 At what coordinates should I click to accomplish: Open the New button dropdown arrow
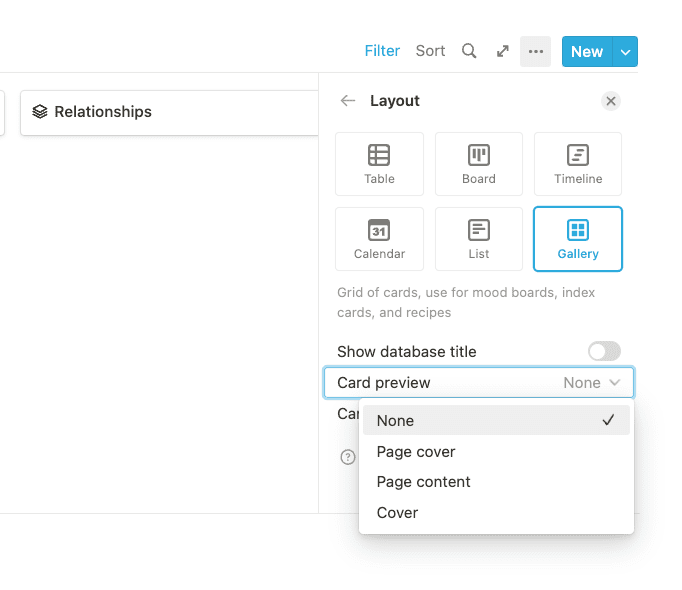pos(626,52)
